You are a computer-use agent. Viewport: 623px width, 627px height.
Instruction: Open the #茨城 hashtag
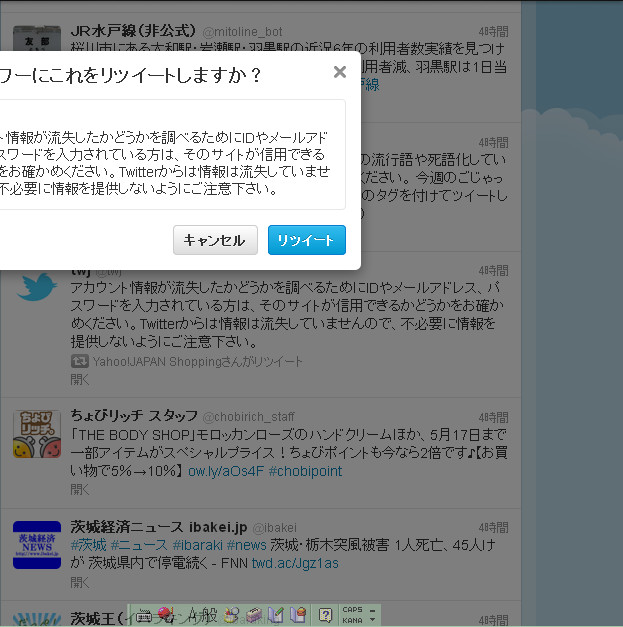(88, 545)
